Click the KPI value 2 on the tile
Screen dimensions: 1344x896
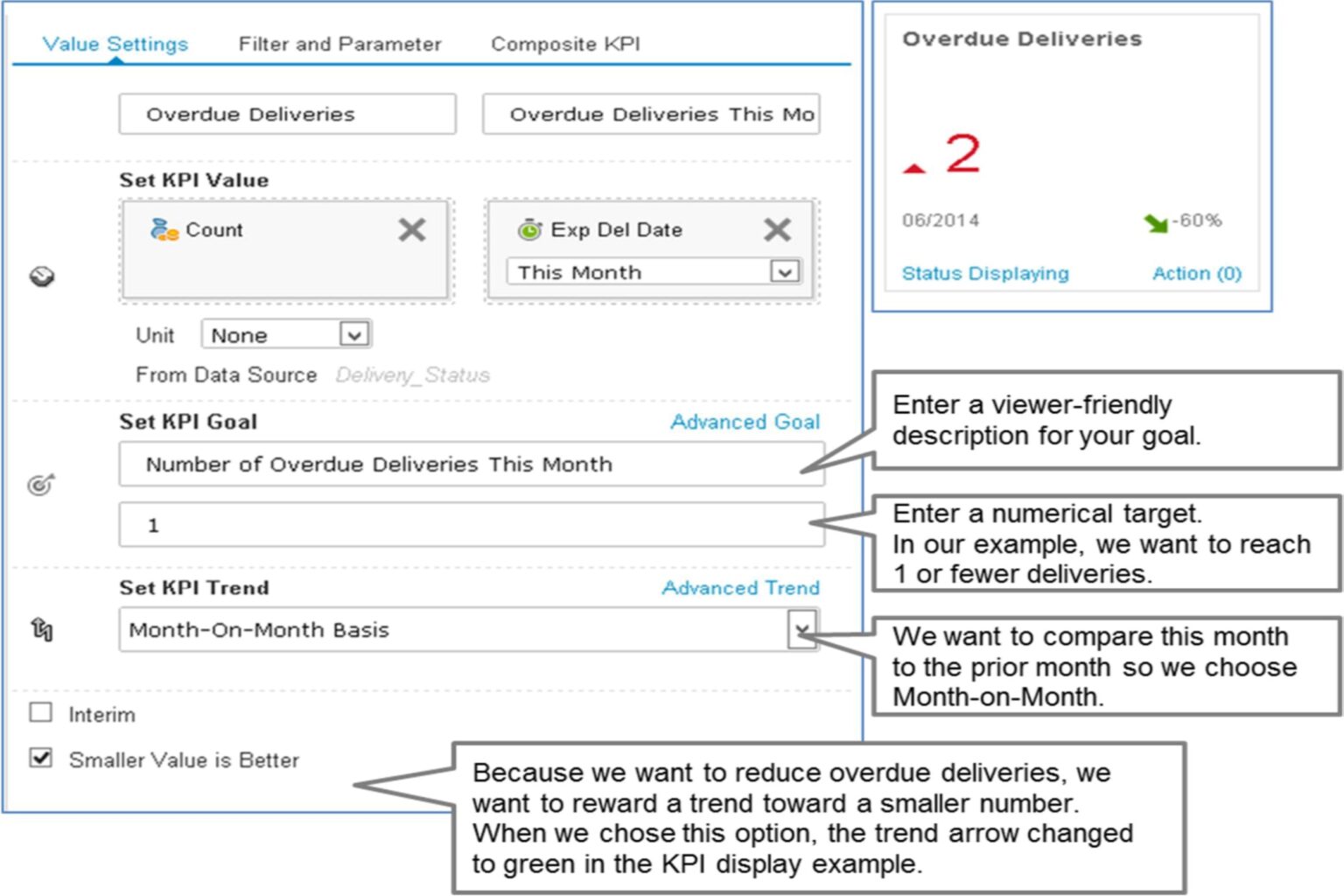(962, 154)
